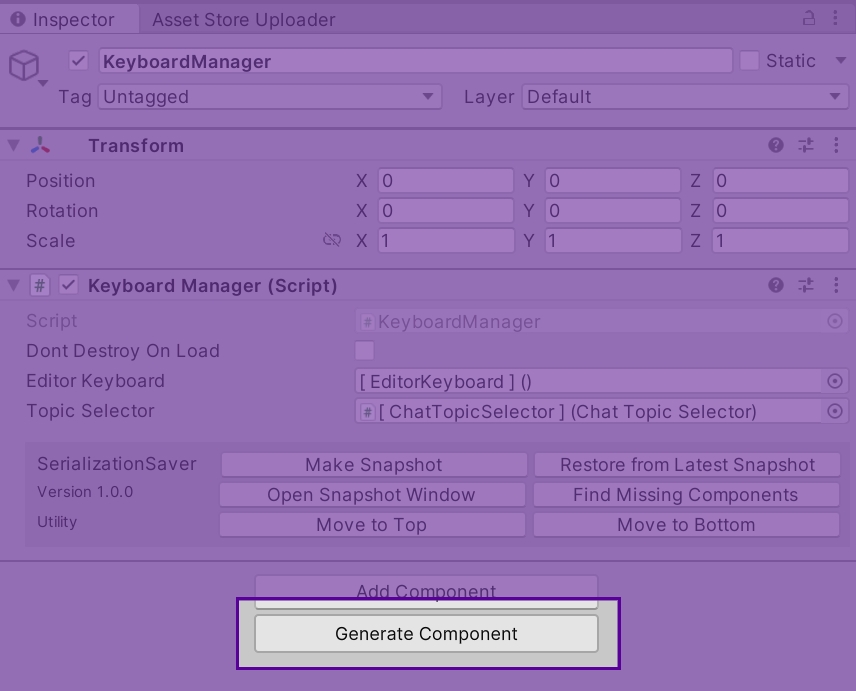Click the Position X input field

[445, 181]
